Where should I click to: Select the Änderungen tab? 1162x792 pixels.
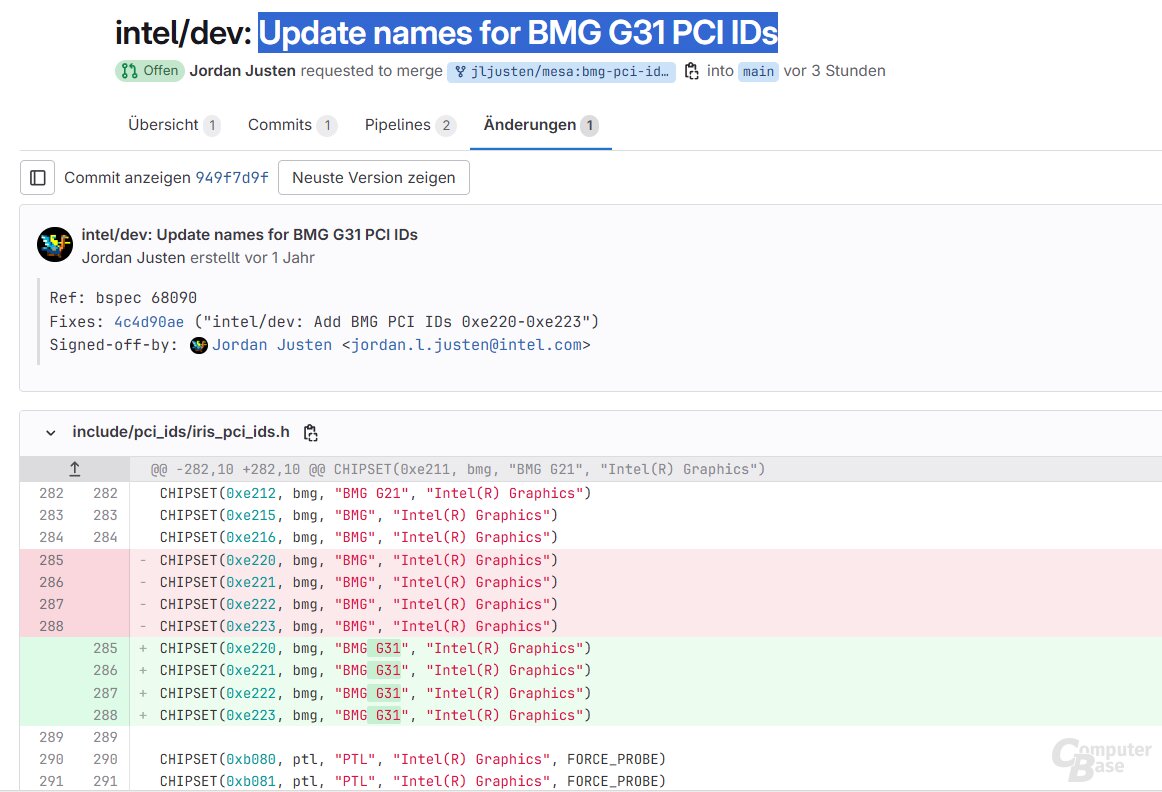pos(541,125)
